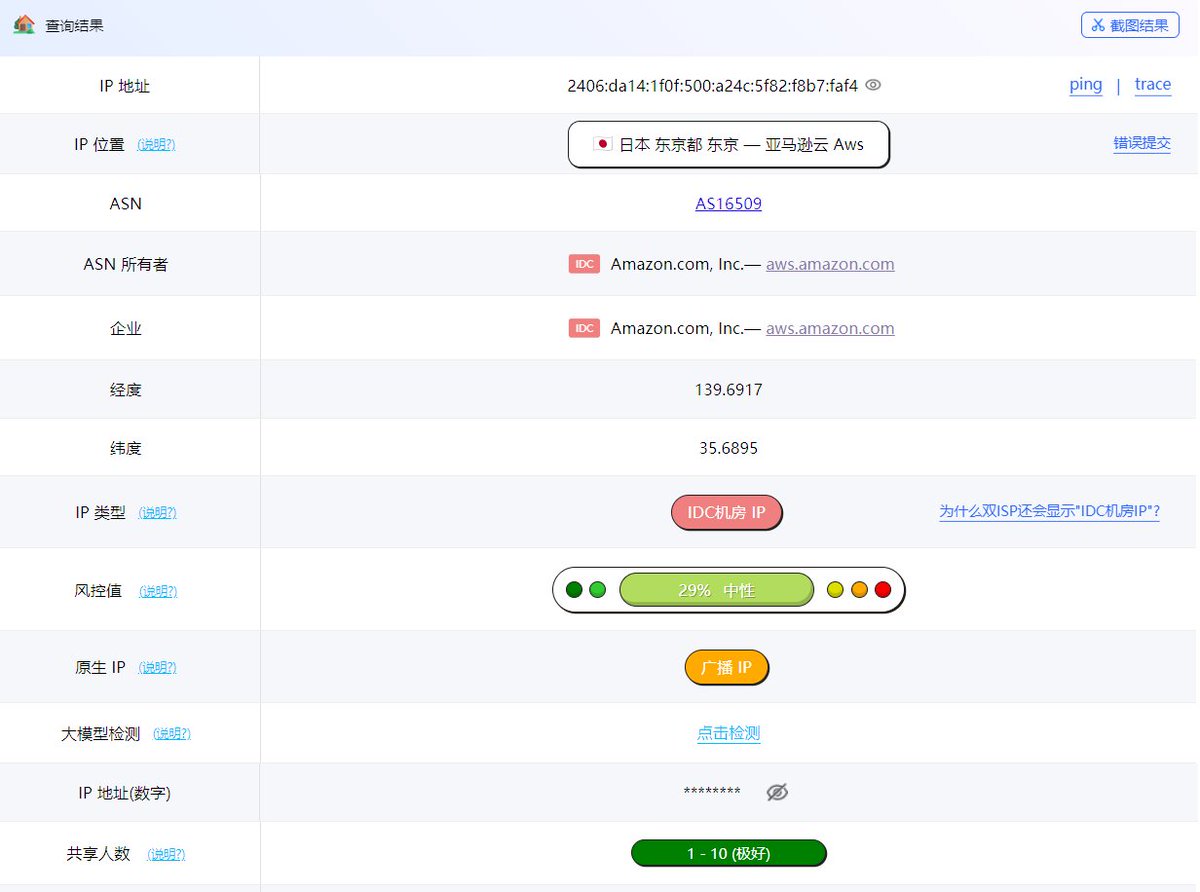Click the 错误提交 link

tap(1142, 144)
